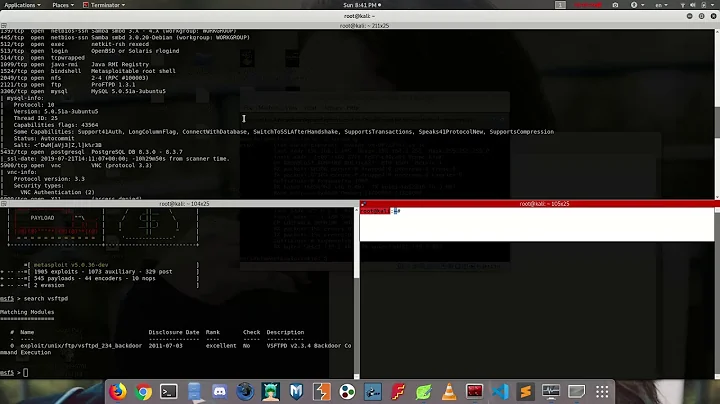Open Metasploit Framework M shield icon
This screenshot has width=720, height=404.
click(x=296, y=392)
